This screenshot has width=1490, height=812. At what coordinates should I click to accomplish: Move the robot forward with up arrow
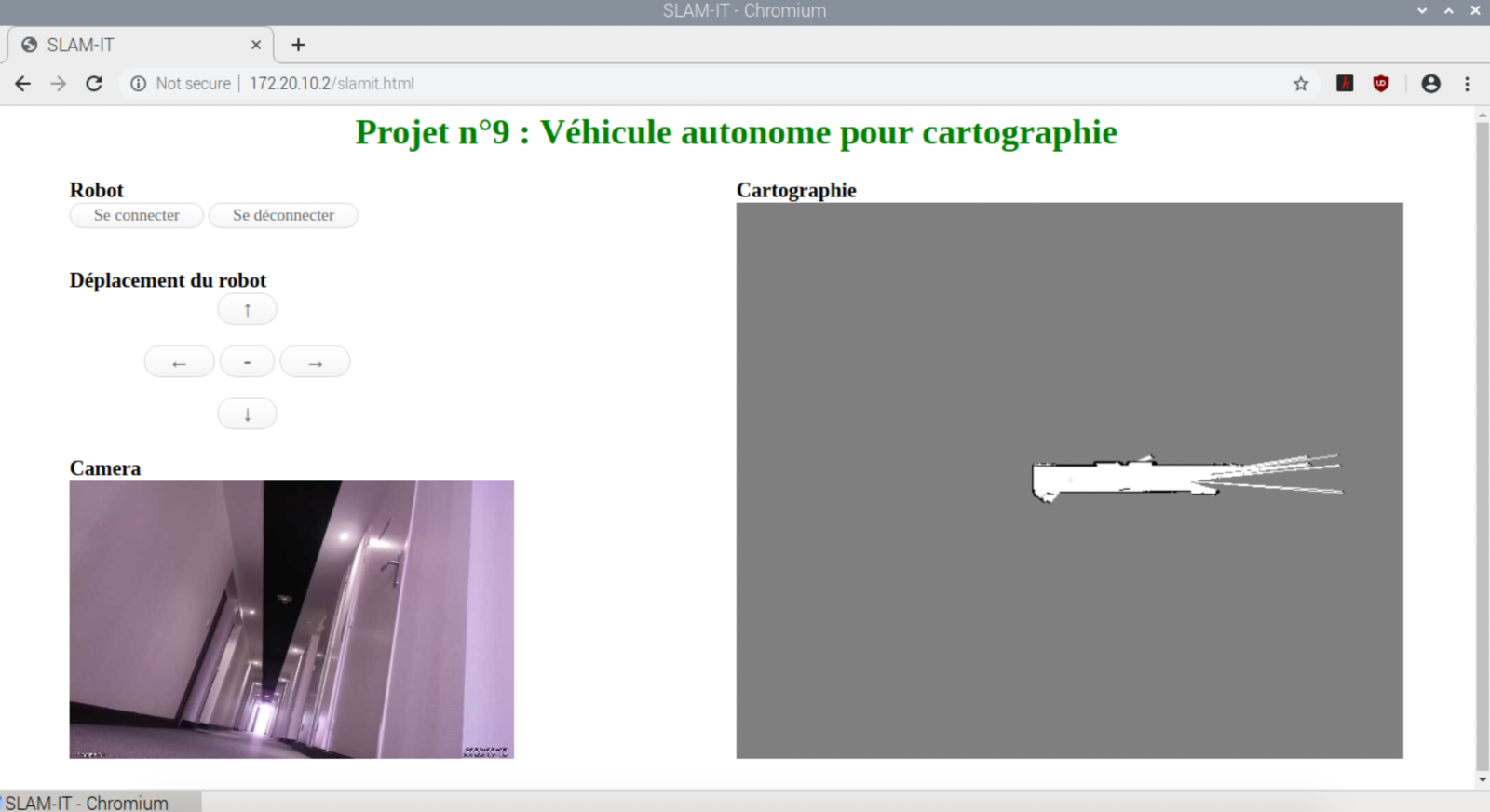tap(247, 310)
